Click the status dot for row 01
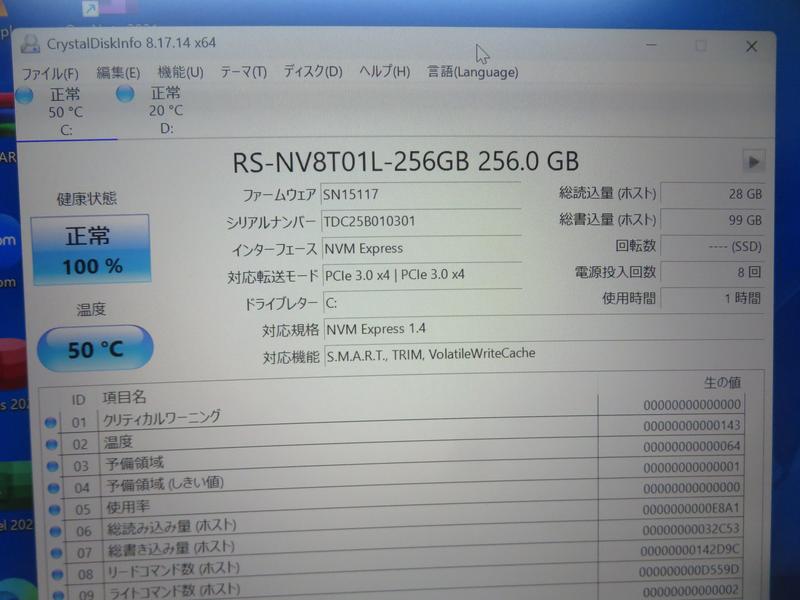Viewport: 800px width, 600px height. point(51,422)
